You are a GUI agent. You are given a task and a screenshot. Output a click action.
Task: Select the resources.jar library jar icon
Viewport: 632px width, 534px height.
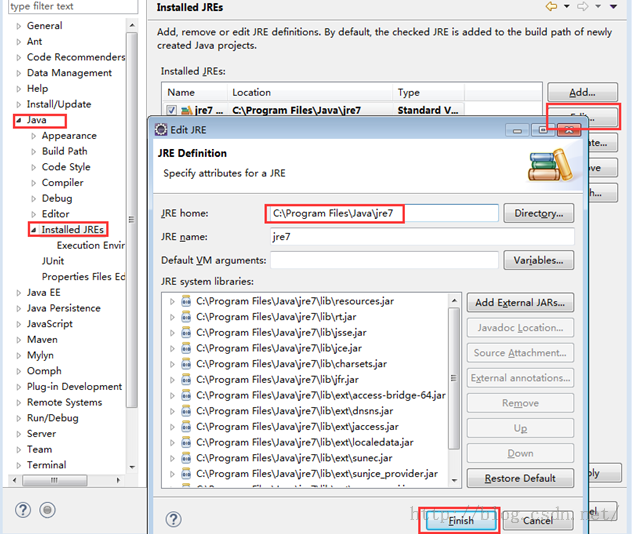[x=187, y=301]
